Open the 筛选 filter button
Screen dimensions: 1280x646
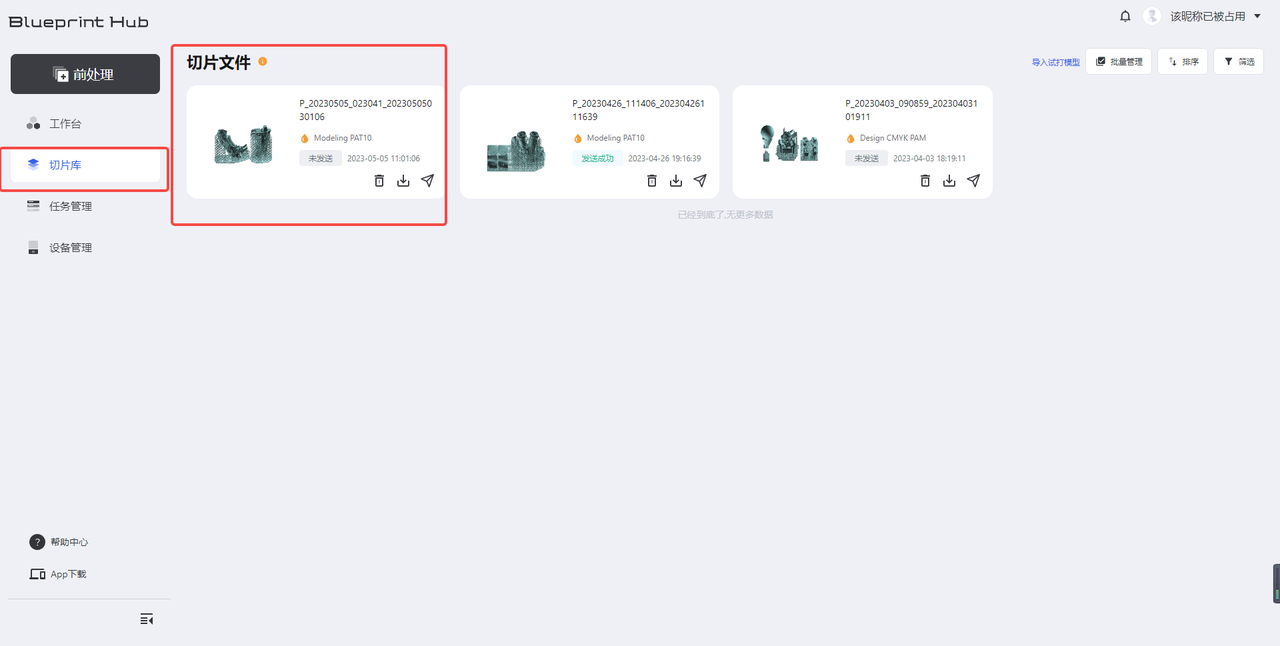tap(1238, 62)
